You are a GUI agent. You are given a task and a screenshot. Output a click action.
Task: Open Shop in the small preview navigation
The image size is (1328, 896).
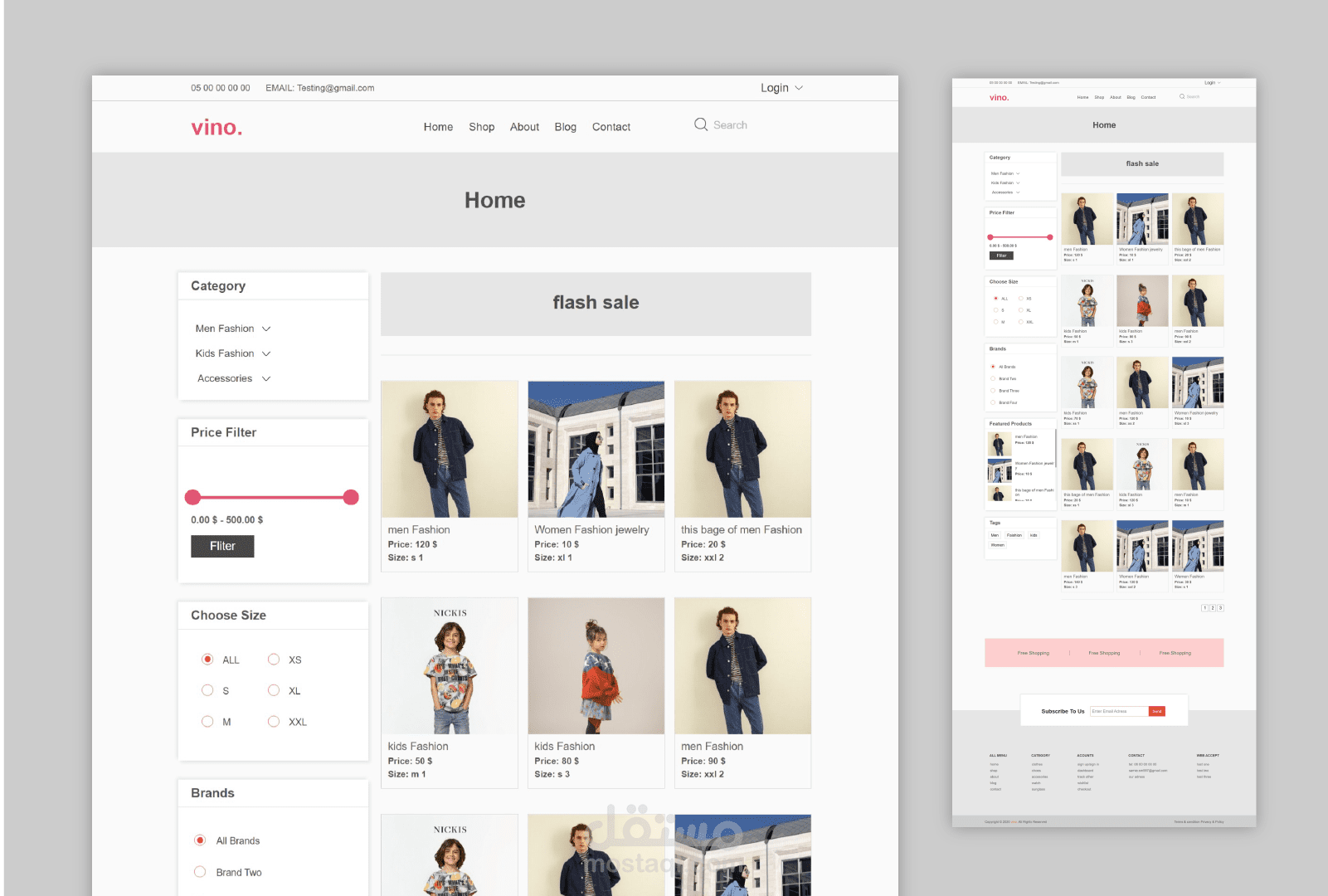pos(1099,97)
